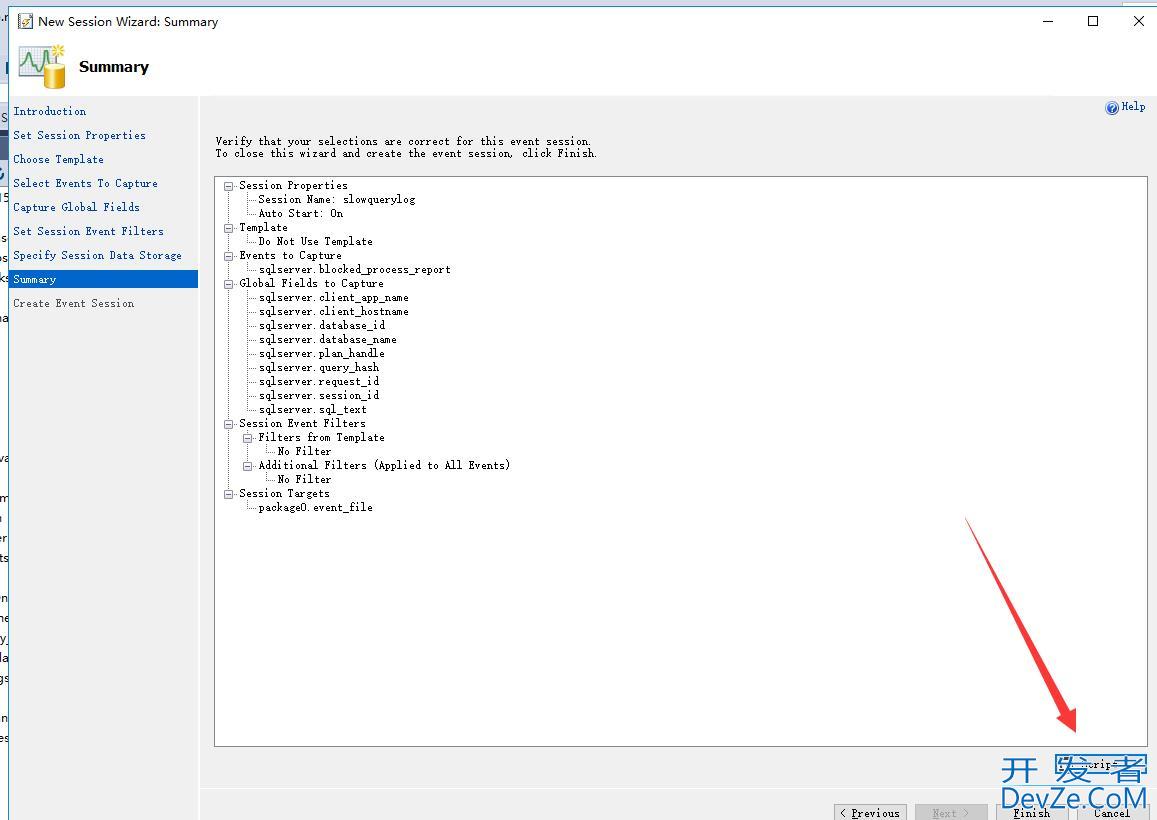Collapse Global Fields to Capture node
The width and height of the screenshot is (1157, 820).
click(x=229, y=284)
